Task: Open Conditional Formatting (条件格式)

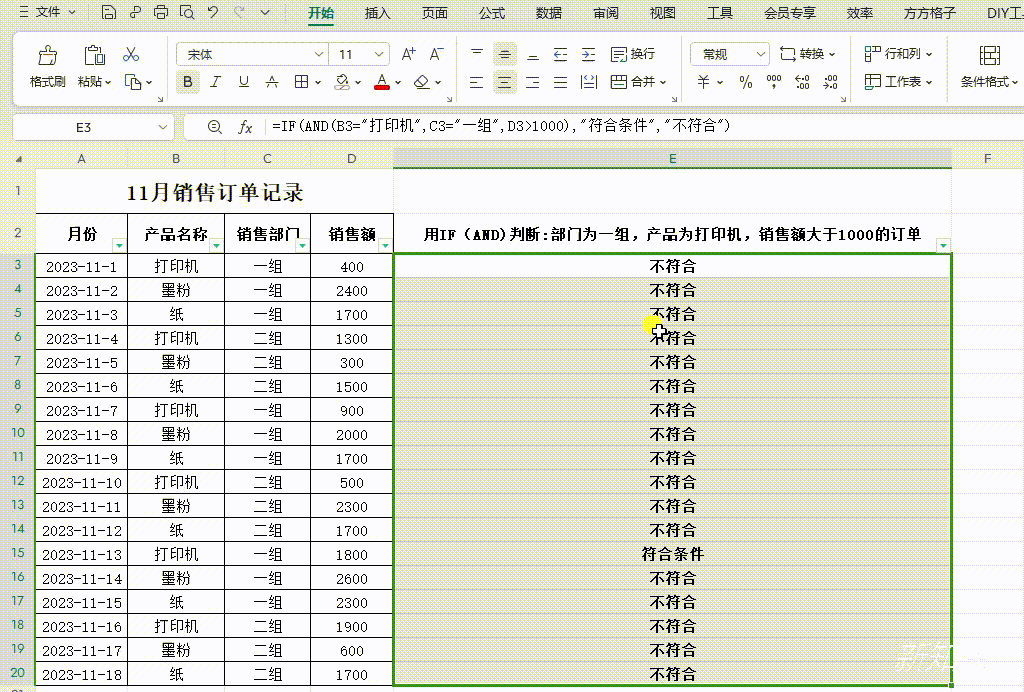Action: click(989, 67)
